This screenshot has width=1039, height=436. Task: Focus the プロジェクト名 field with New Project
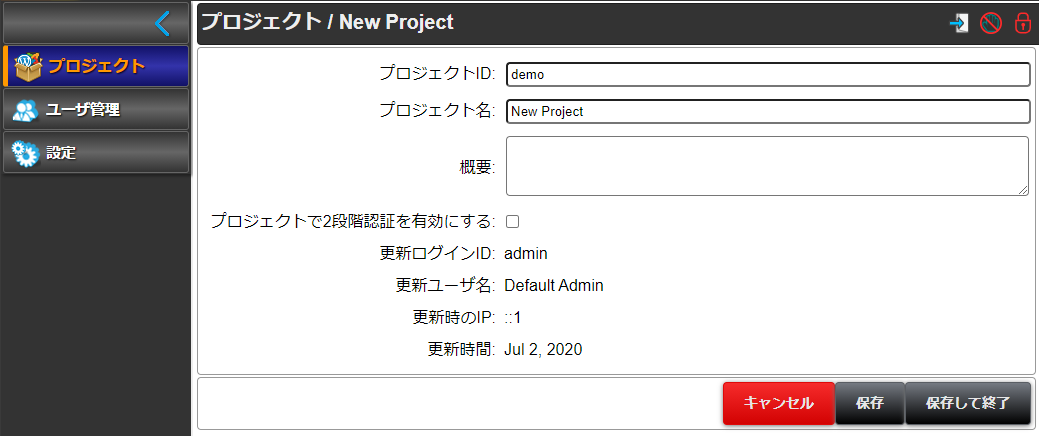(x=768, y=111)
